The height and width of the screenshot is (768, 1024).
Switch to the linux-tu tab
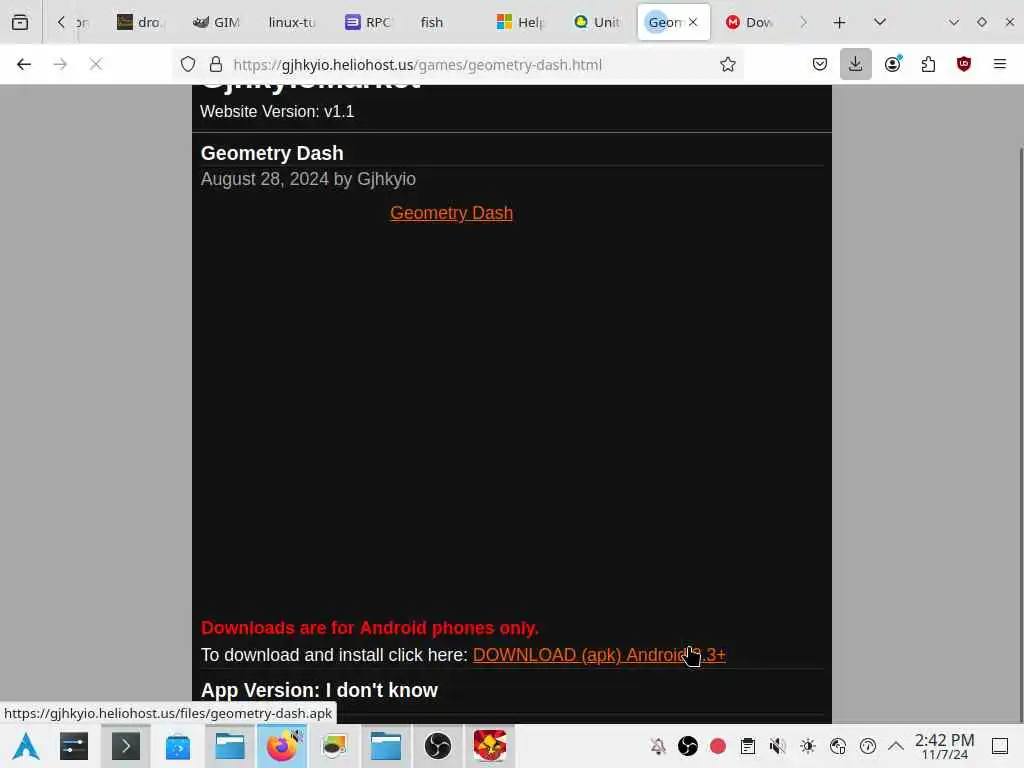click(292, 22)
